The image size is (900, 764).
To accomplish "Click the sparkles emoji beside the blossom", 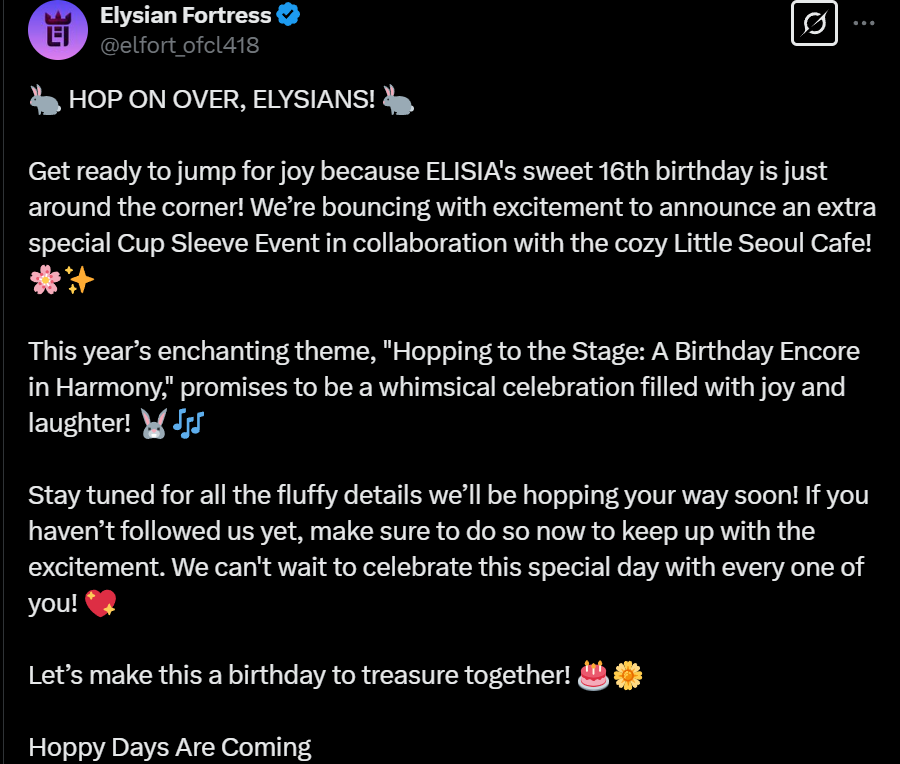I will coord(80,281).
